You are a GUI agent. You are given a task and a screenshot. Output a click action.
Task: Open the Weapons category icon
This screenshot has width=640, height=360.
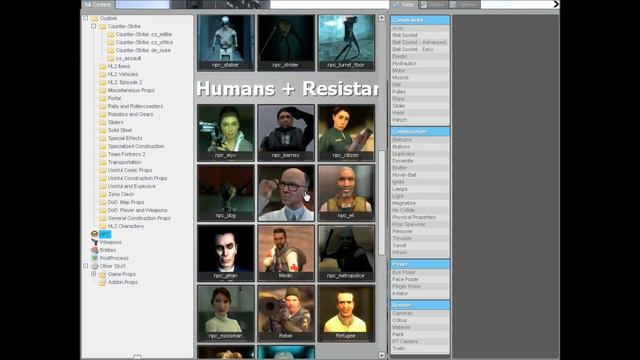(95, 242)
